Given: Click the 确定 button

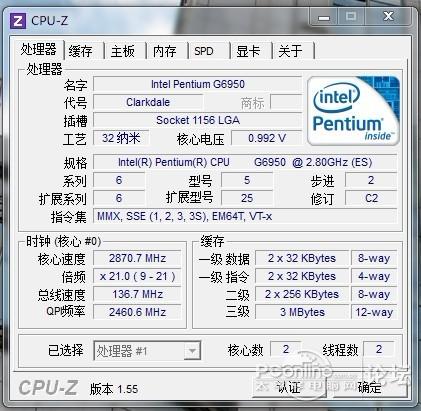Looking at the screenshot, I should tap(369, 387).
